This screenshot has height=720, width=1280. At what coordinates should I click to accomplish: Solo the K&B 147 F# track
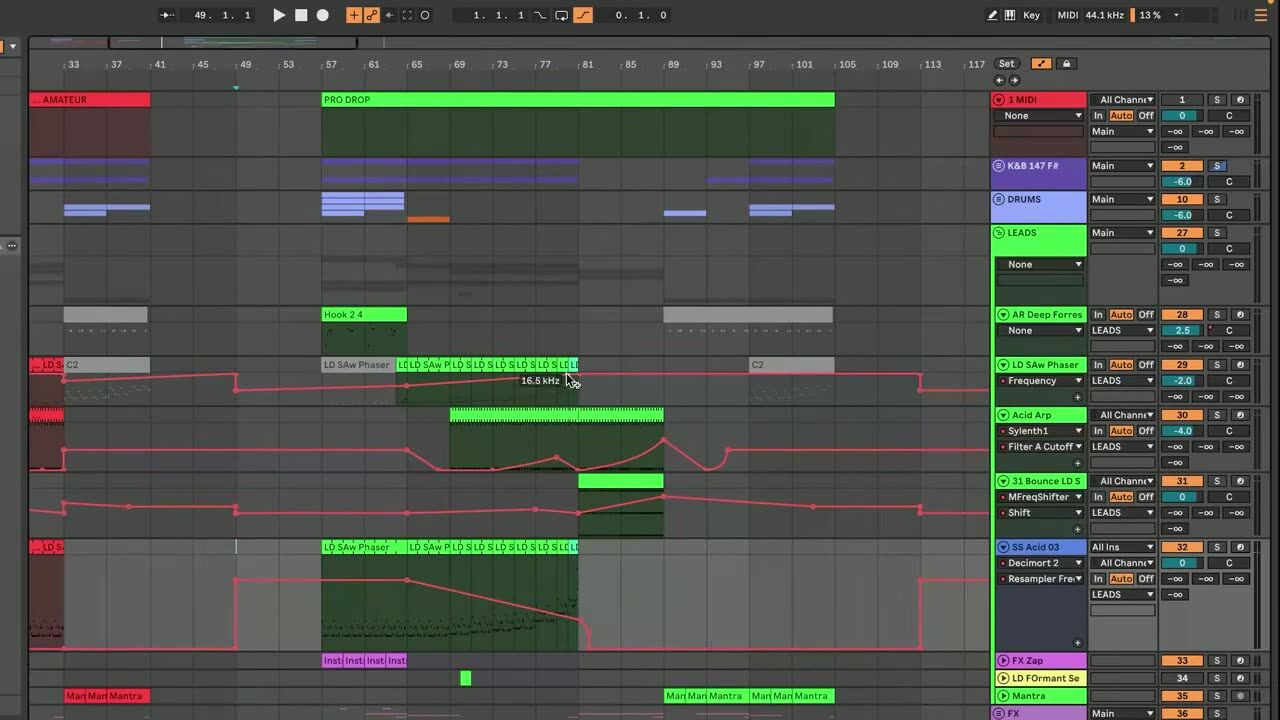1217,166
